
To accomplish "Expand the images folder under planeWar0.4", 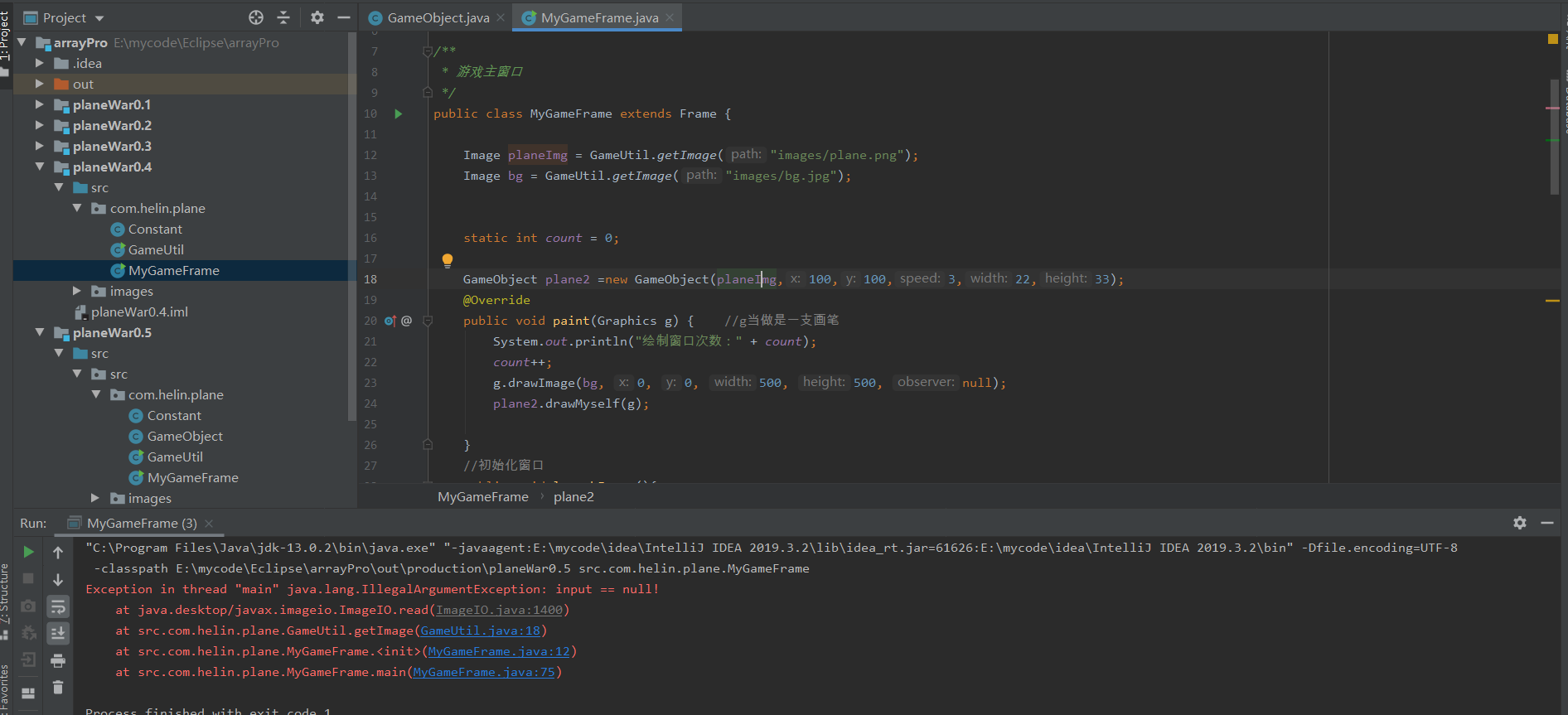I will tap(77, 291).
